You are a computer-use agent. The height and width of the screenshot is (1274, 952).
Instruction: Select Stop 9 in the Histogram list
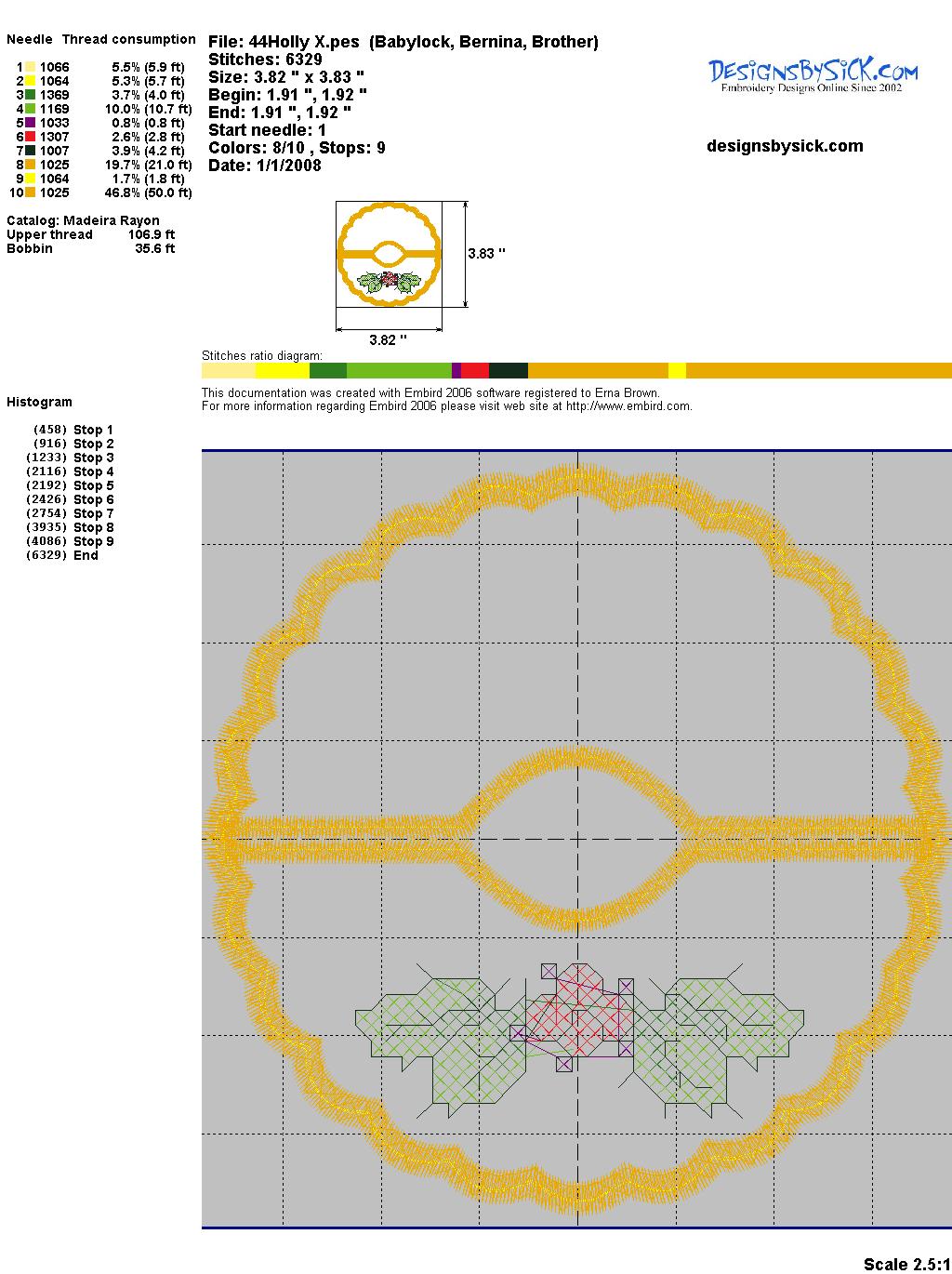[x=93, y=541]
